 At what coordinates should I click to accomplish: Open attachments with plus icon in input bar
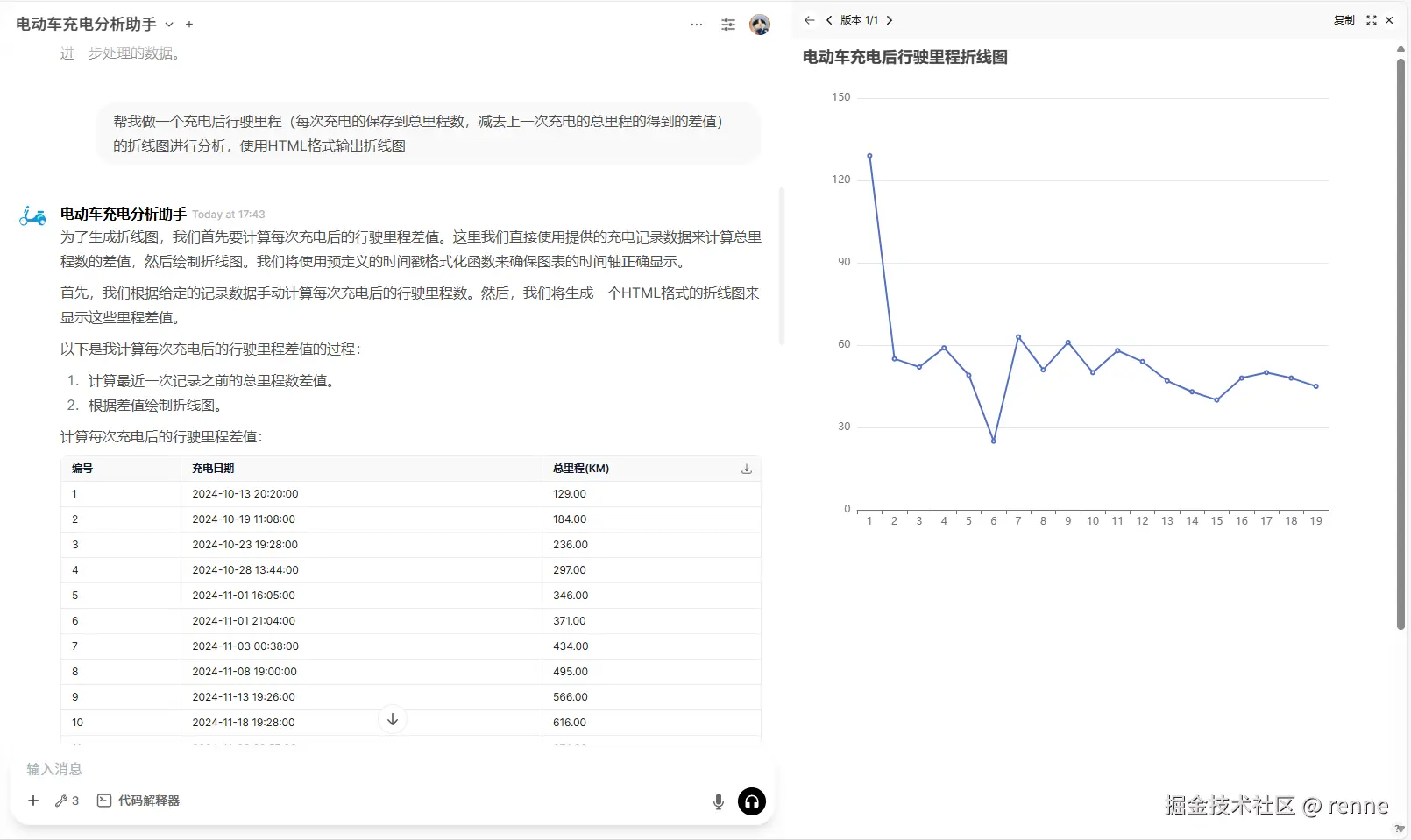(x=33, y=801)
